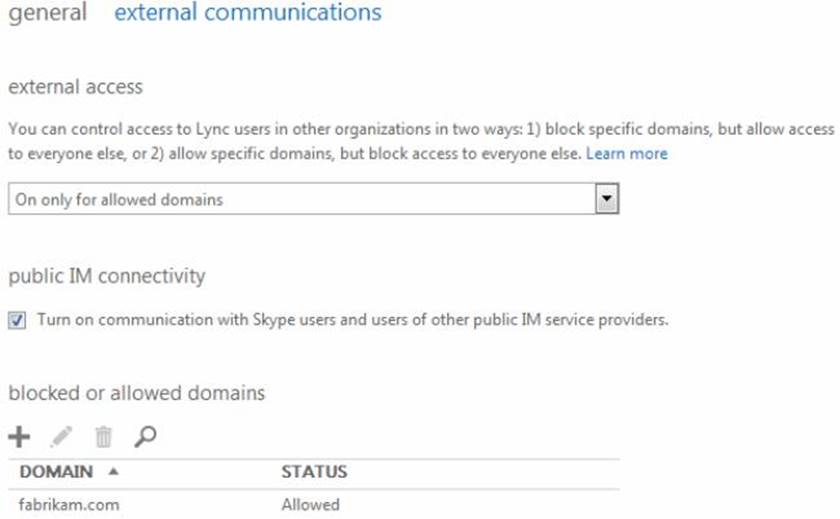Click the edit pencil icon
This screenshot has height=519, width=840.
pyautogui.click(x=61, y=436)
